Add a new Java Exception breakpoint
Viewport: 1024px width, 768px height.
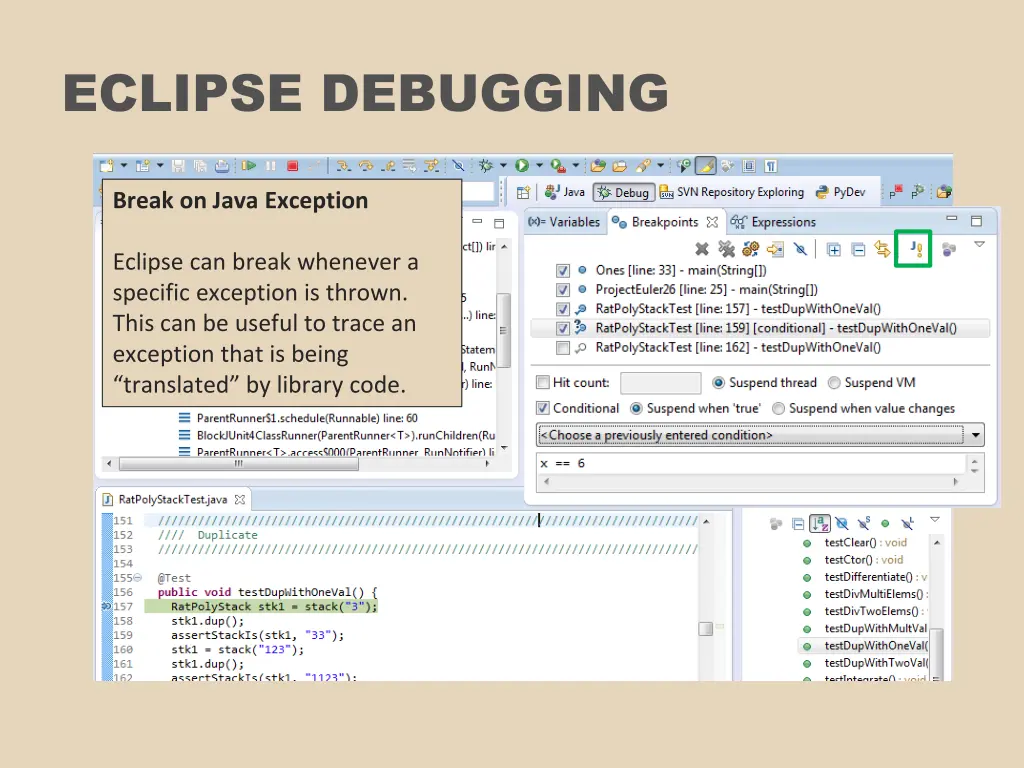pyautogui.click(x=912, y=248)
